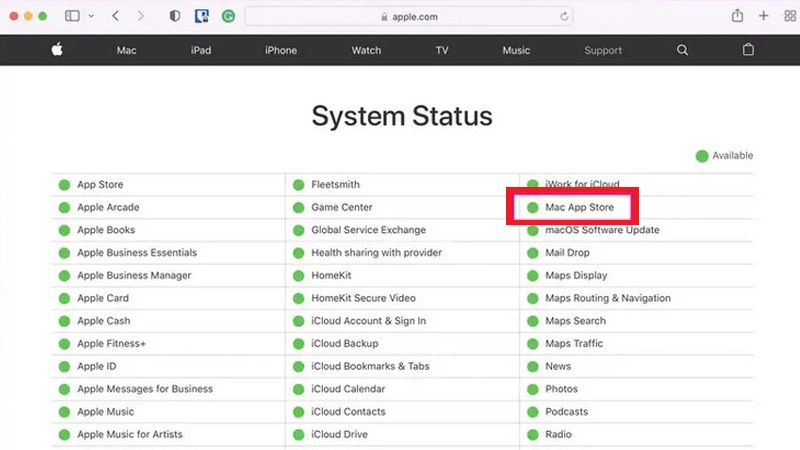This screenshot has height=450, width=800.
Task: Click Health sharing with provider entry
Action: click(377, 253)
